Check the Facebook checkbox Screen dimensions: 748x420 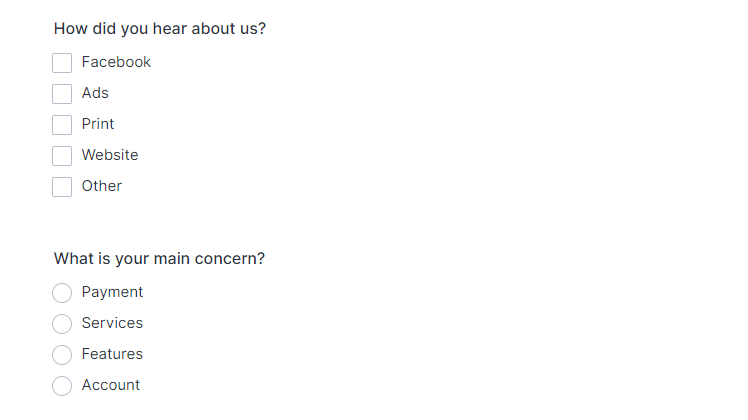pyautogui.click(x=62, y=63)
